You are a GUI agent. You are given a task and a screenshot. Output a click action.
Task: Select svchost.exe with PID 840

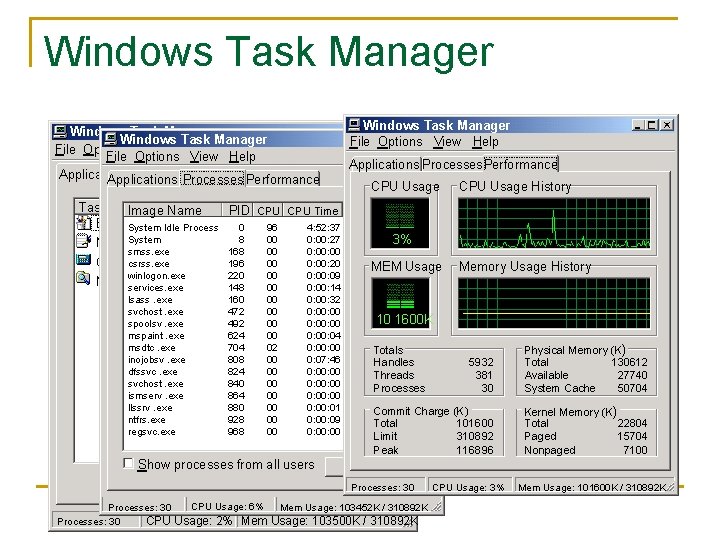(x=233, y=383)
